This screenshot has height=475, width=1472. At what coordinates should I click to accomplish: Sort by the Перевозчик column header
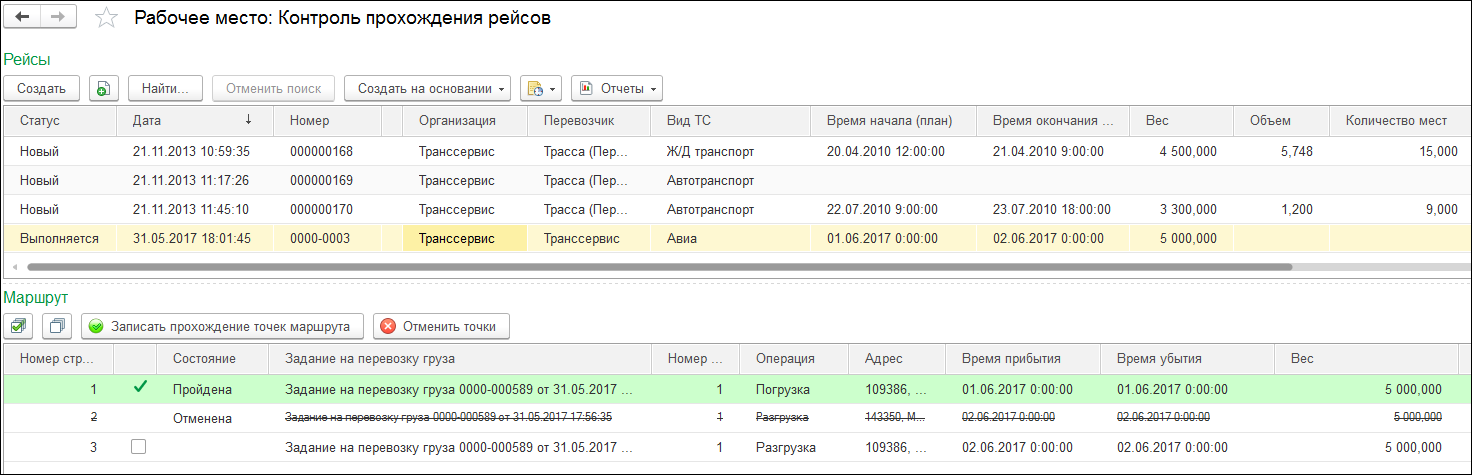578,121
